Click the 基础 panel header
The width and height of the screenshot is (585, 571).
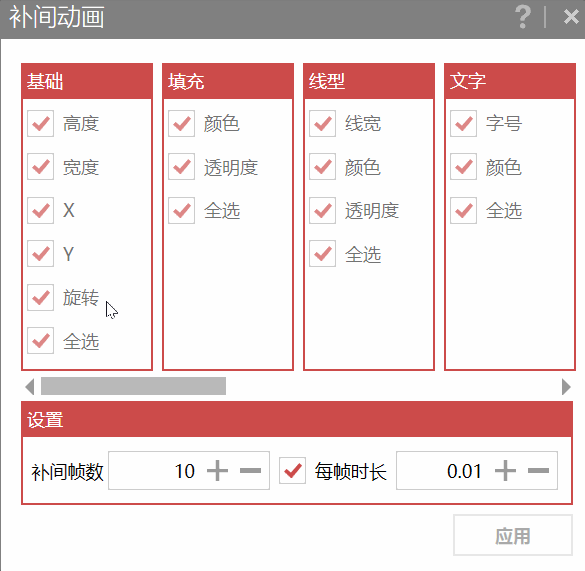87,81
